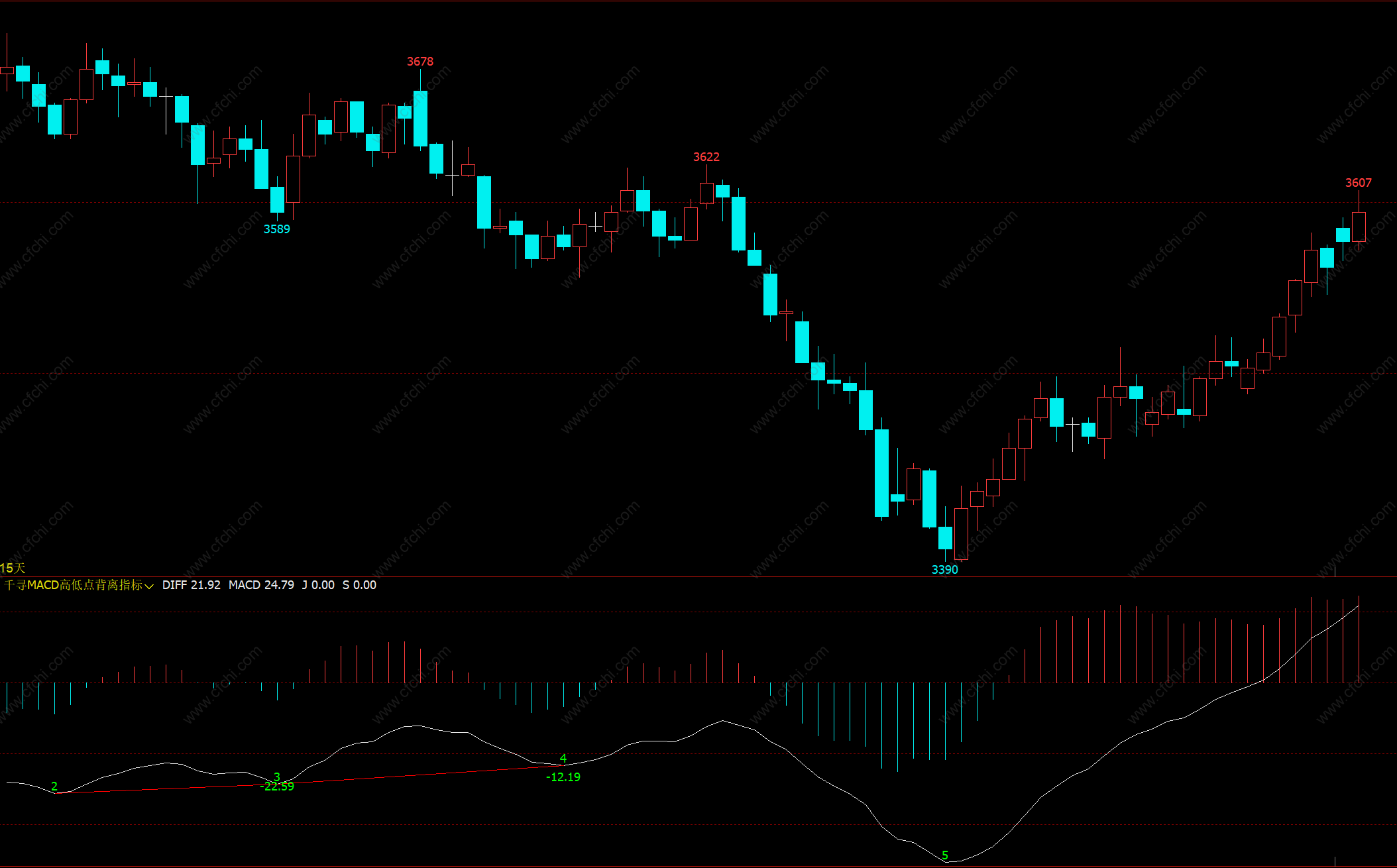Click the DIFF 21.92 readout
Image resolution: width=1397 pixels, height=868 pixels.
tap(191, 585)
